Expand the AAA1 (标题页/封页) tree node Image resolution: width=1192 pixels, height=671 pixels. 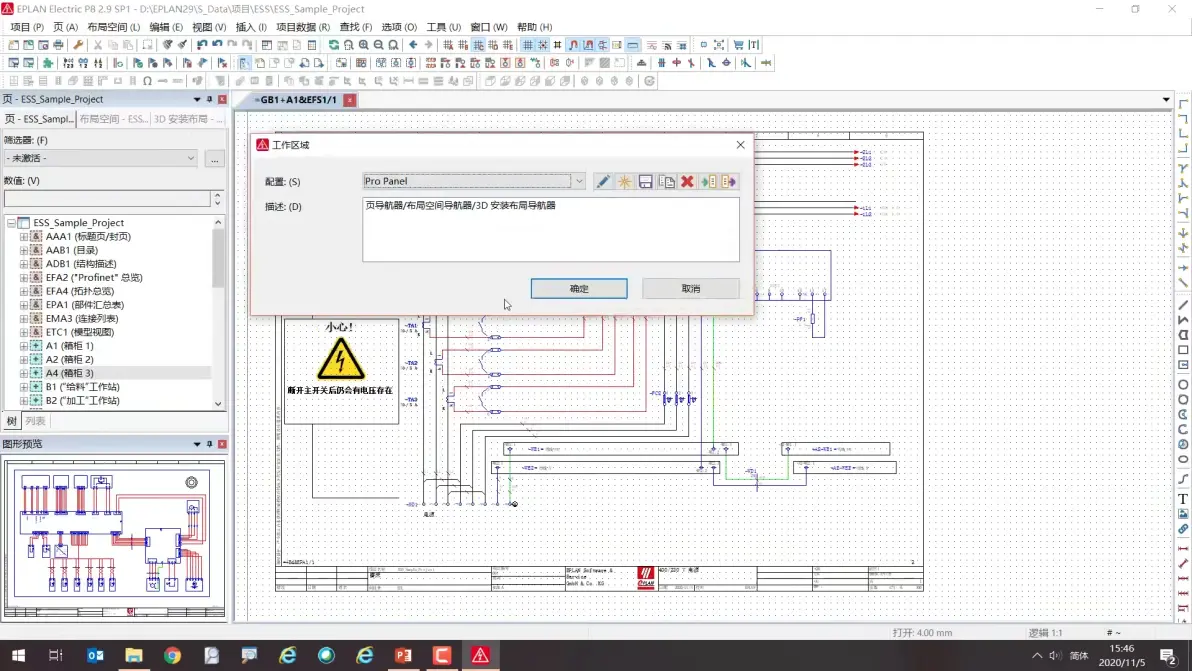[x=24, y=236]
